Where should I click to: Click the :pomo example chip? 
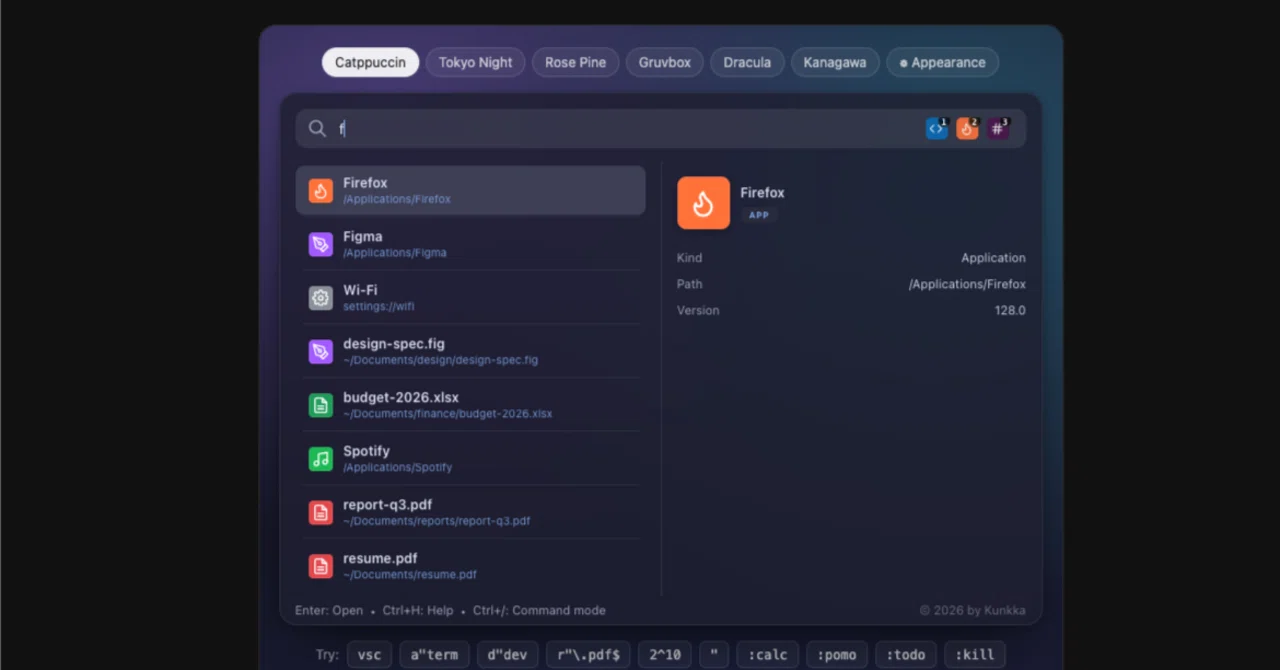[837, 655]
